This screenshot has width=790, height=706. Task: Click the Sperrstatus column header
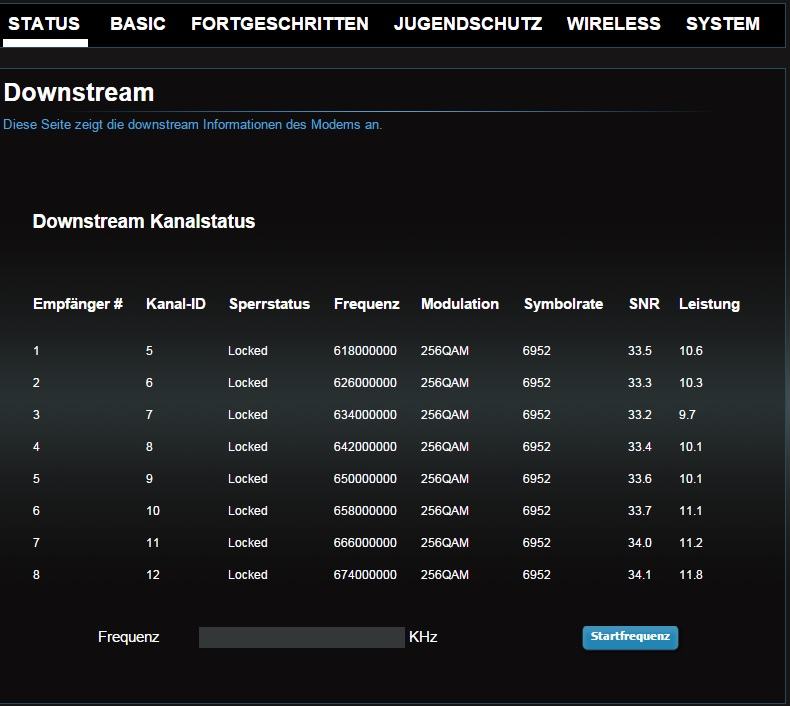pyautogui.click(x=269, y=304)
